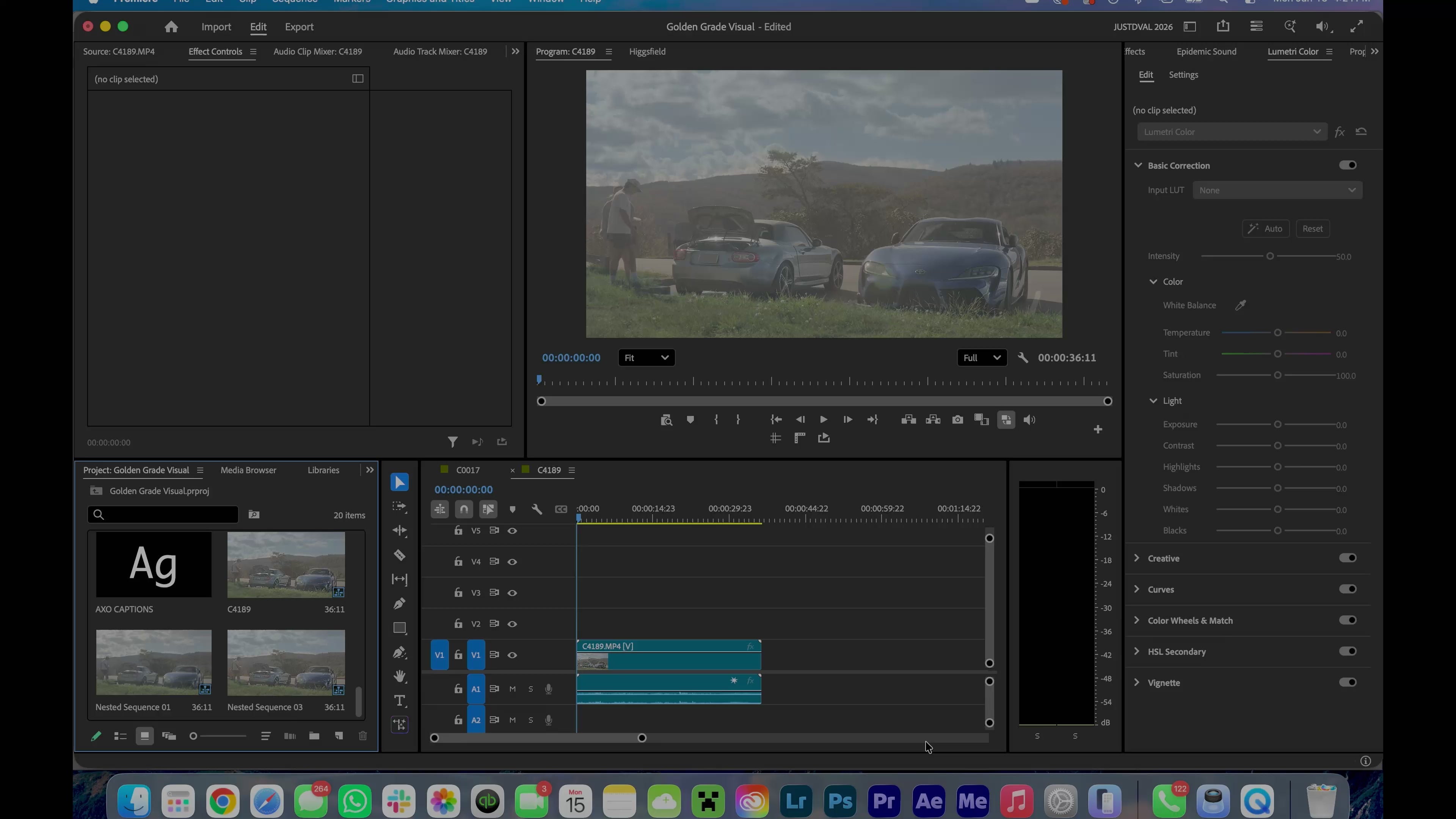Click the Saturation slider handle
This screenshot has height=819, width=1456.
[1277, 375]
